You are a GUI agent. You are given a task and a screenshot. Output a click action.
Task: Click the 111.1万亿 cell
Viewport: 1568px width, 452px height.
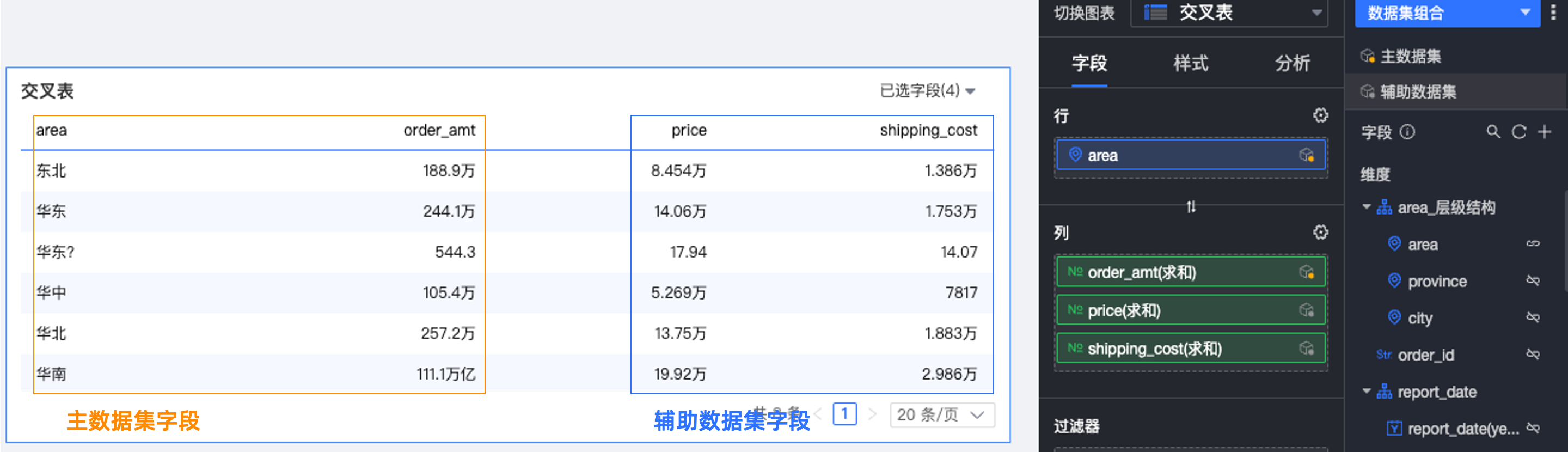coord(445,374)
